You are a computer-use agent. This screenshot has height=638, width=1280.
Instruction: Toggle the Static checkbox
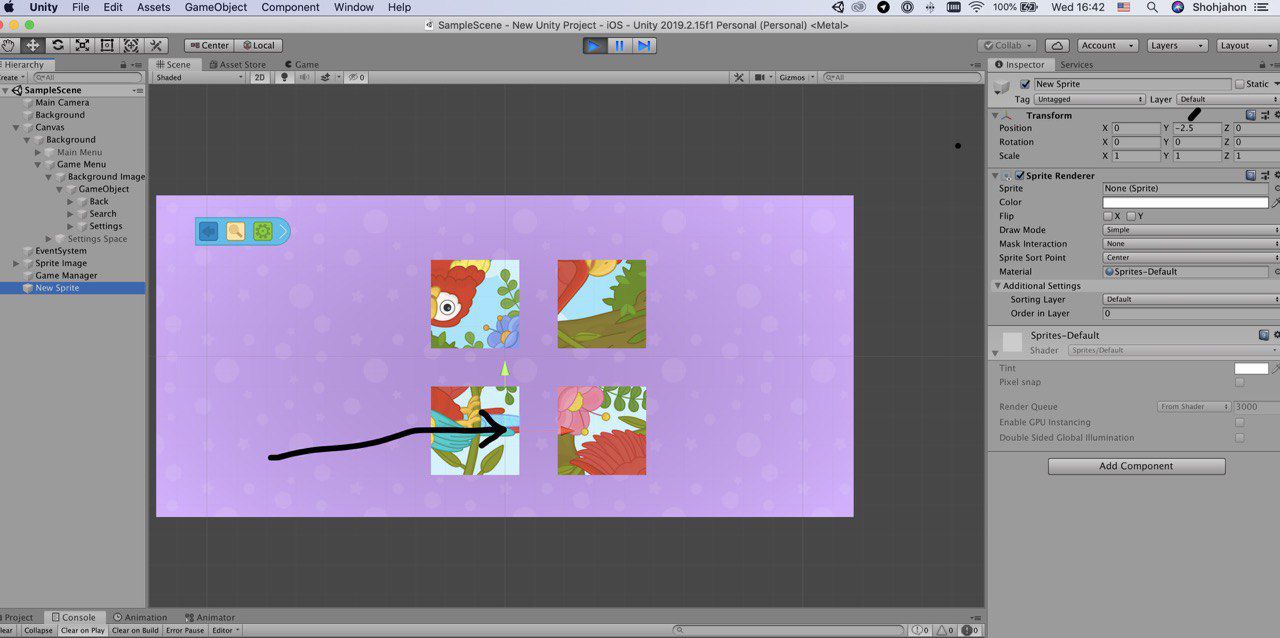point(1240,84)
